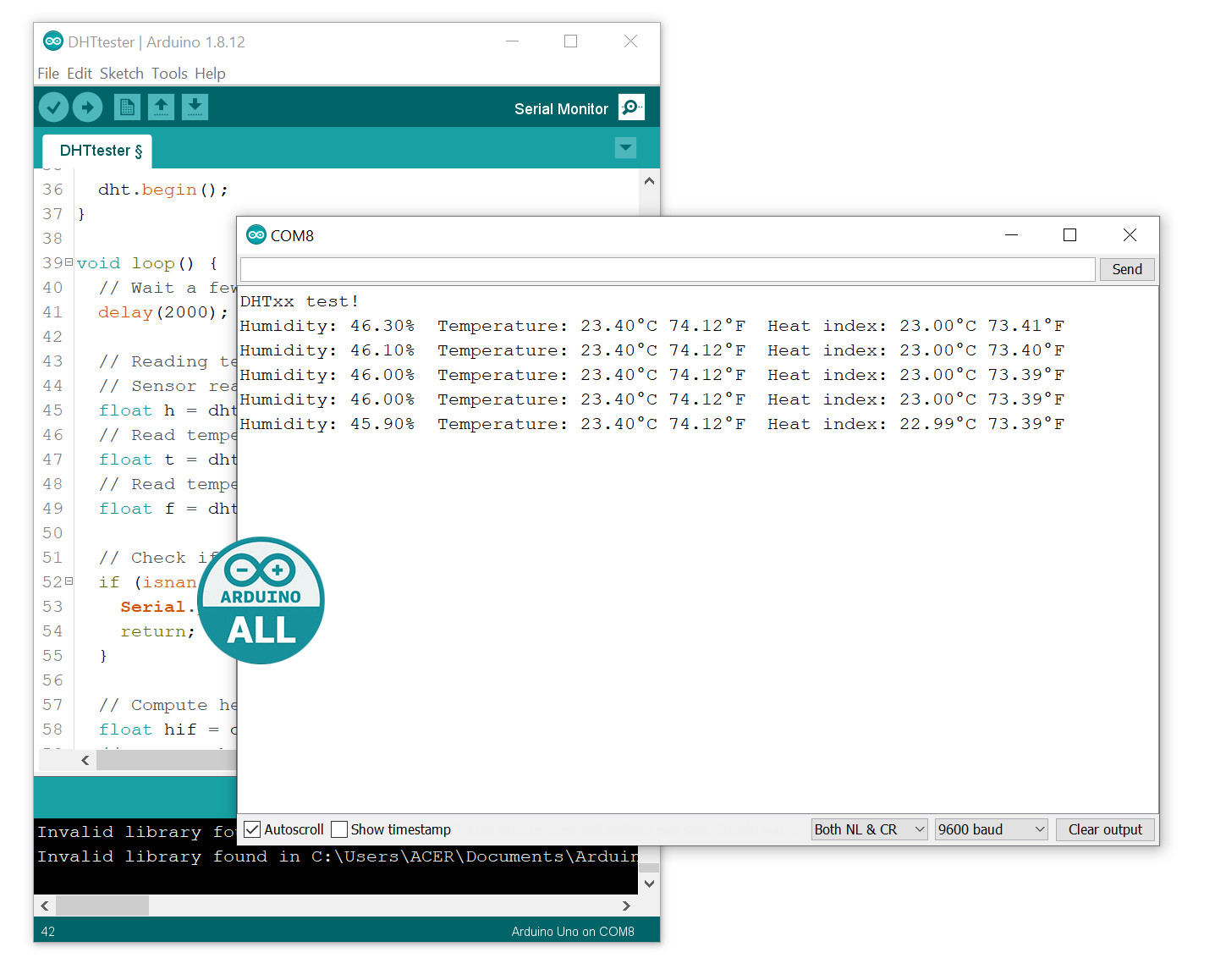Open Serial Monitor with the magnifier icon
This screenshot has height=980, width=1215.
(x=631, y=107)
